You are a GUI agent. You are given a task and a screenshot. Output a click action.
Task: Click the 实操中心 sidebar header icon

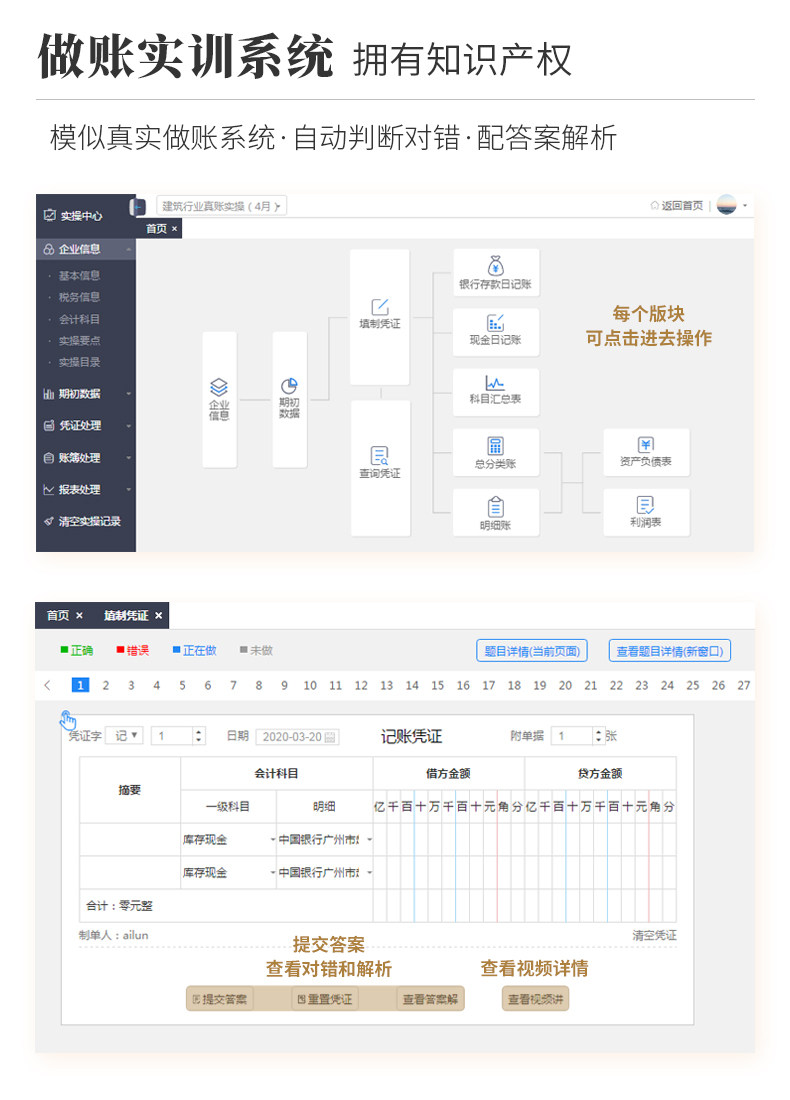[49, 215]
